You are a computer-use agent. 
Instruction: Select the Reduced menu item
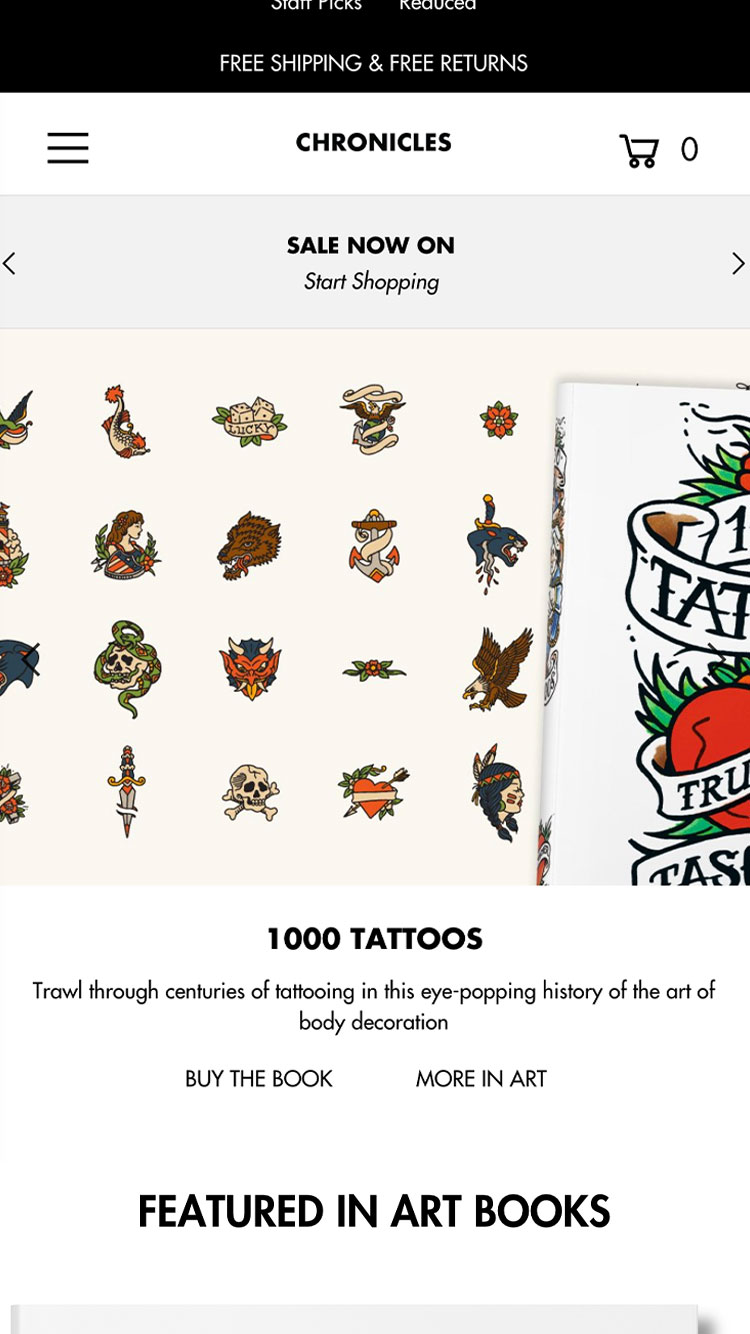(x=437, y=5)
